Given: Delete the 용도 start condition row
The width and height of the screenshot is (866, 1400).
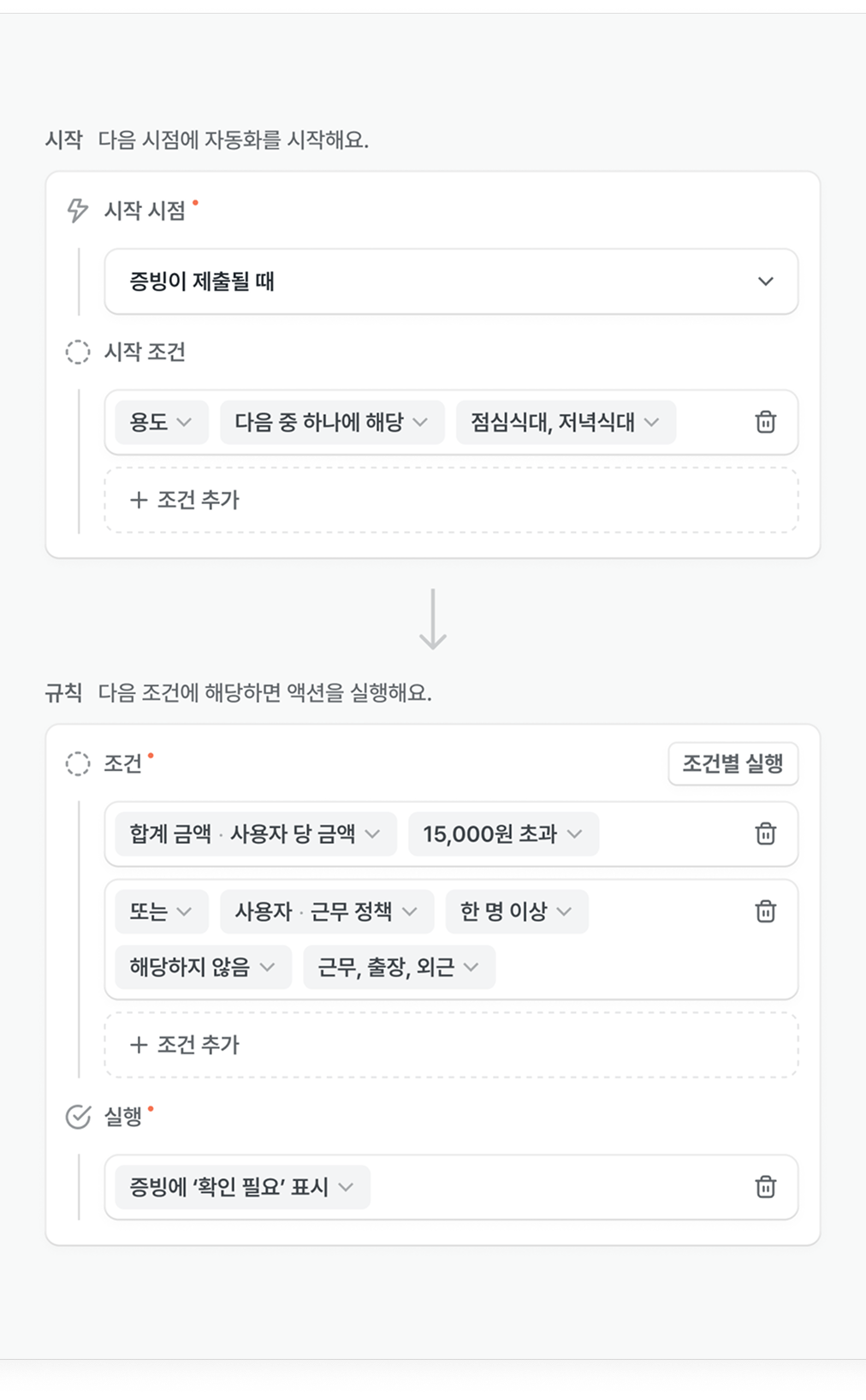Looking at the screenshot, I should click(765, 422).
